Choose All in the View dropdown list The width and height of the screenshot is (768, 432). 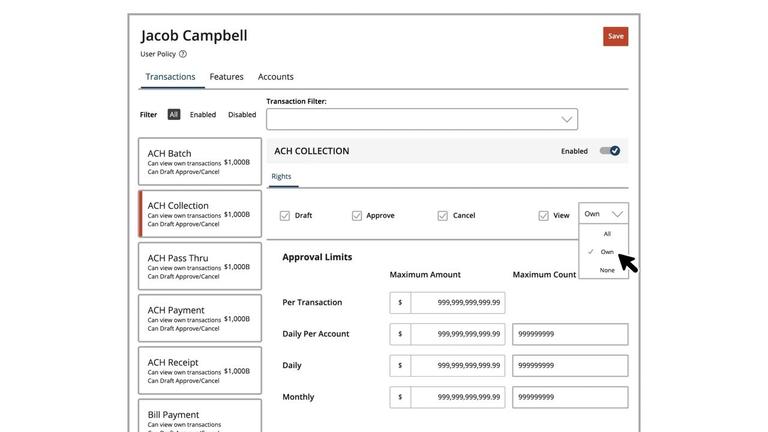[607, 234]
